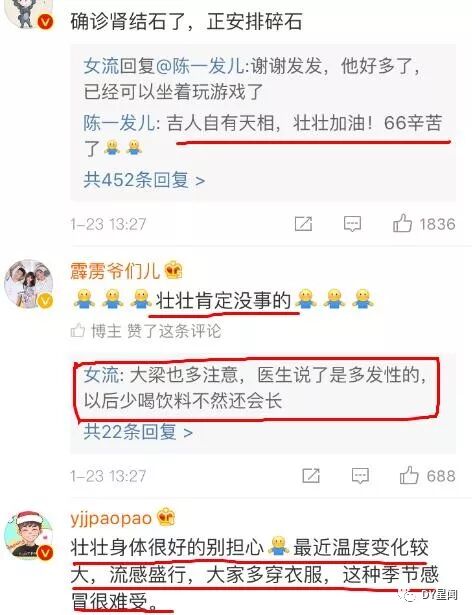472x615 pixels.
Task: Tap the crown badge next to 霹雳爷们儿
Action: click(x=173, y=270)
